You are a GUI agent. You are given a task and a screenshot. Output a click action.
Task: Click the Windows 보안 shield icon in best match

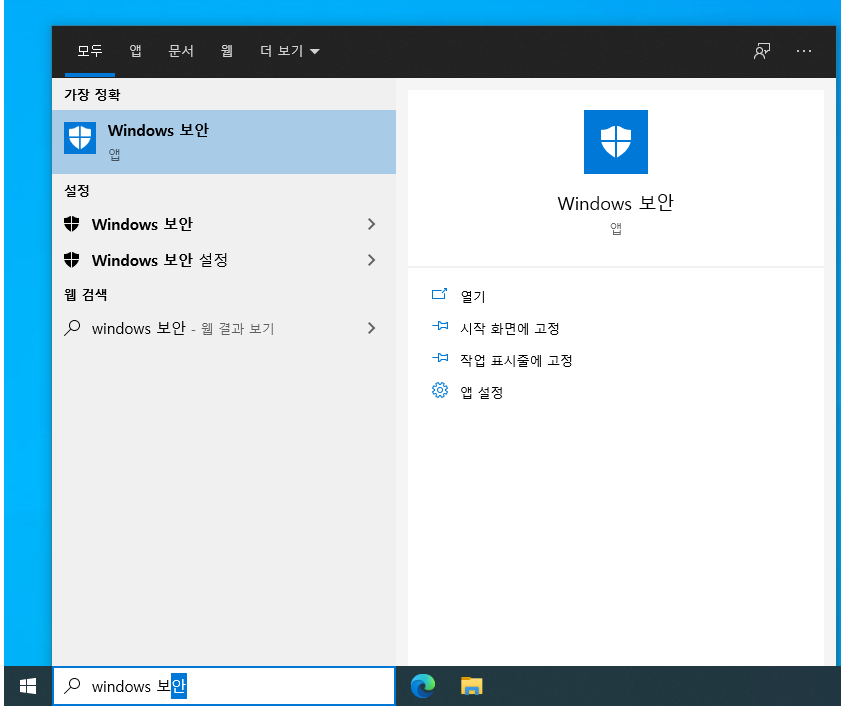click(80, 138)
